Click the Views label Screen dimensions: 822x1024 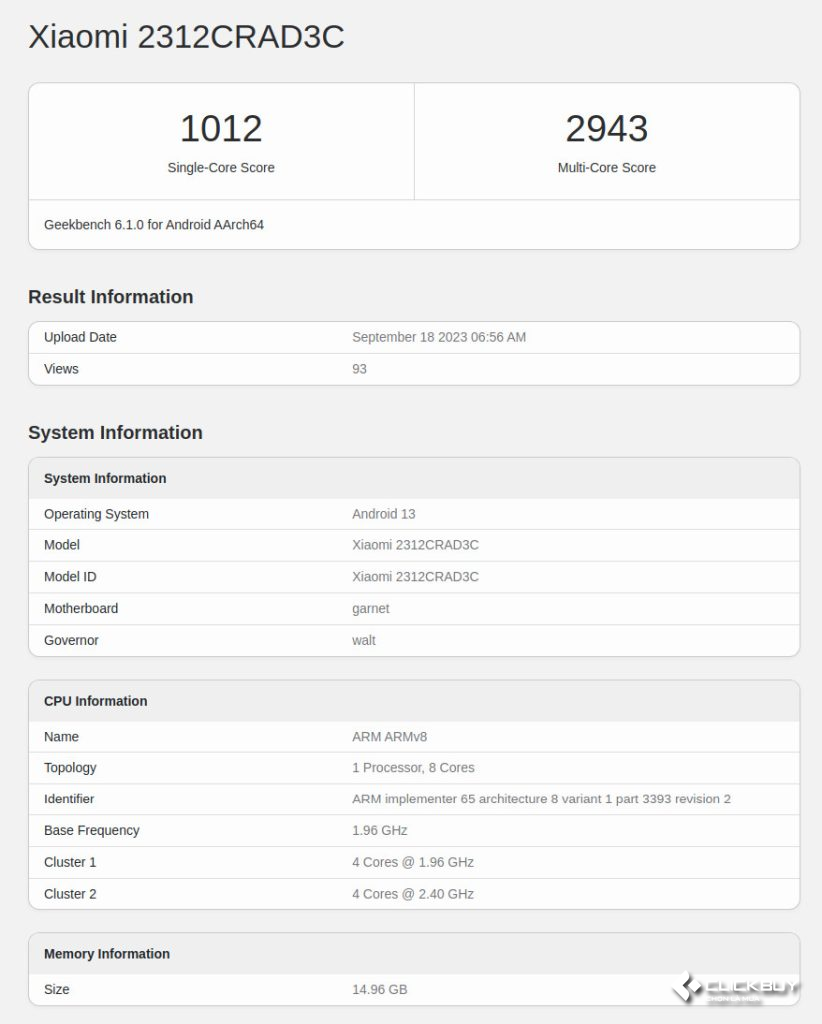(61, 369)
